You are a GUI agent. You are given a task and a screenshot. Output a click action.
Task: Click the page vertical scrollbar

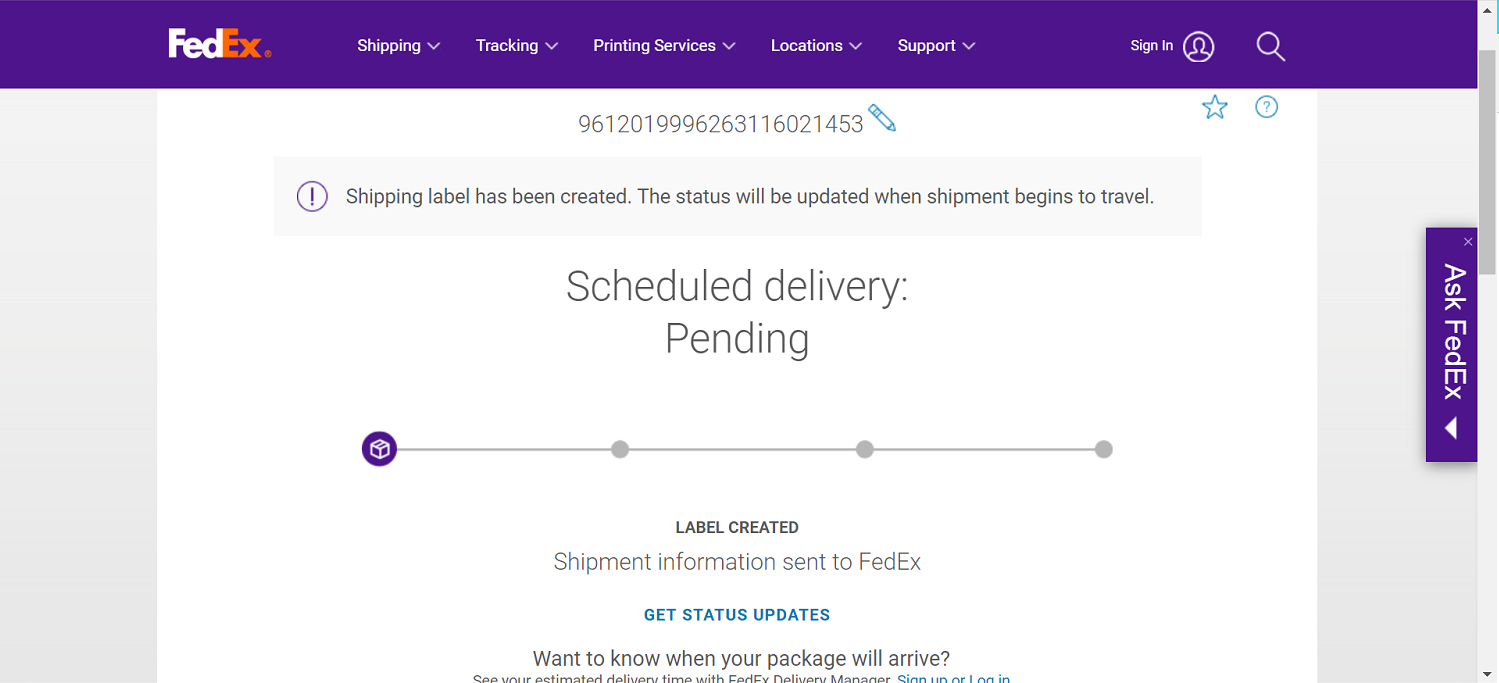pos(1488,341)
